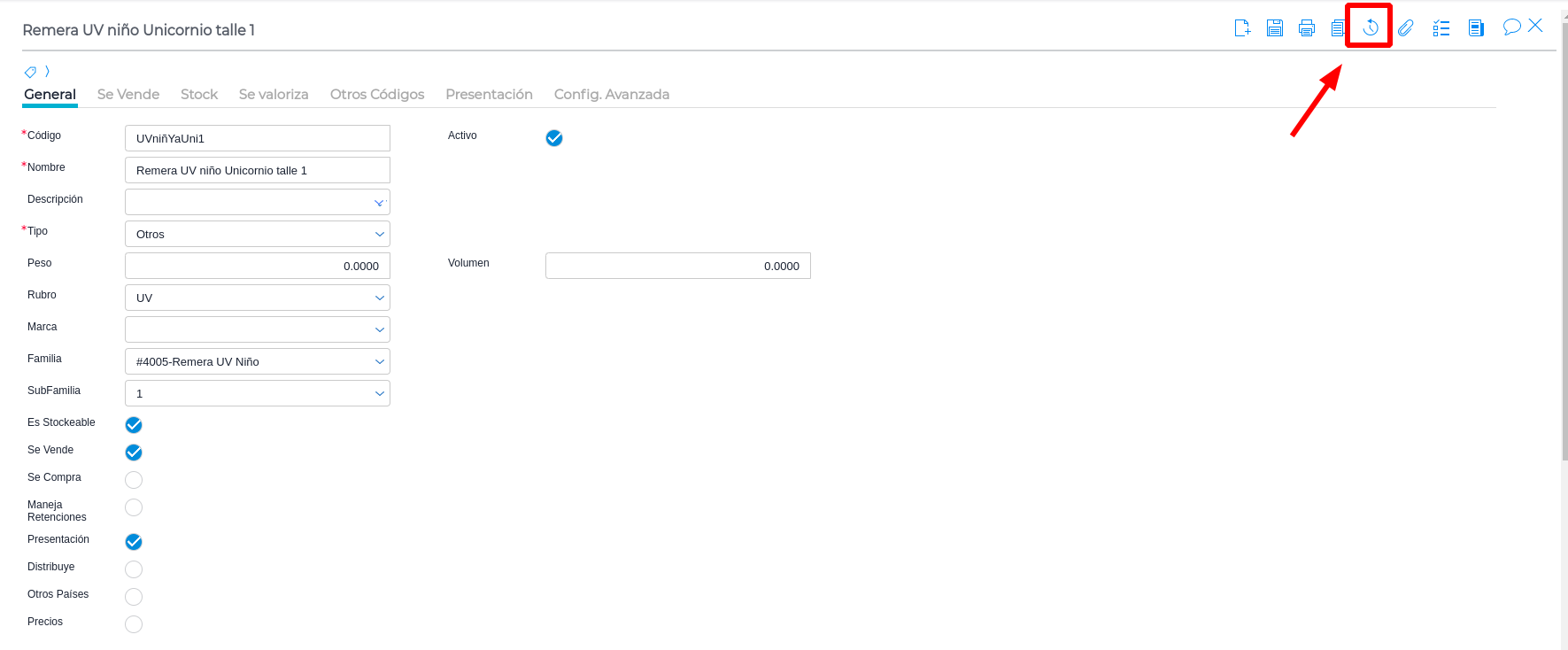Open the change history clock icon
The width and height of the screenshot is (1568, 650).
pos(1371,27)
